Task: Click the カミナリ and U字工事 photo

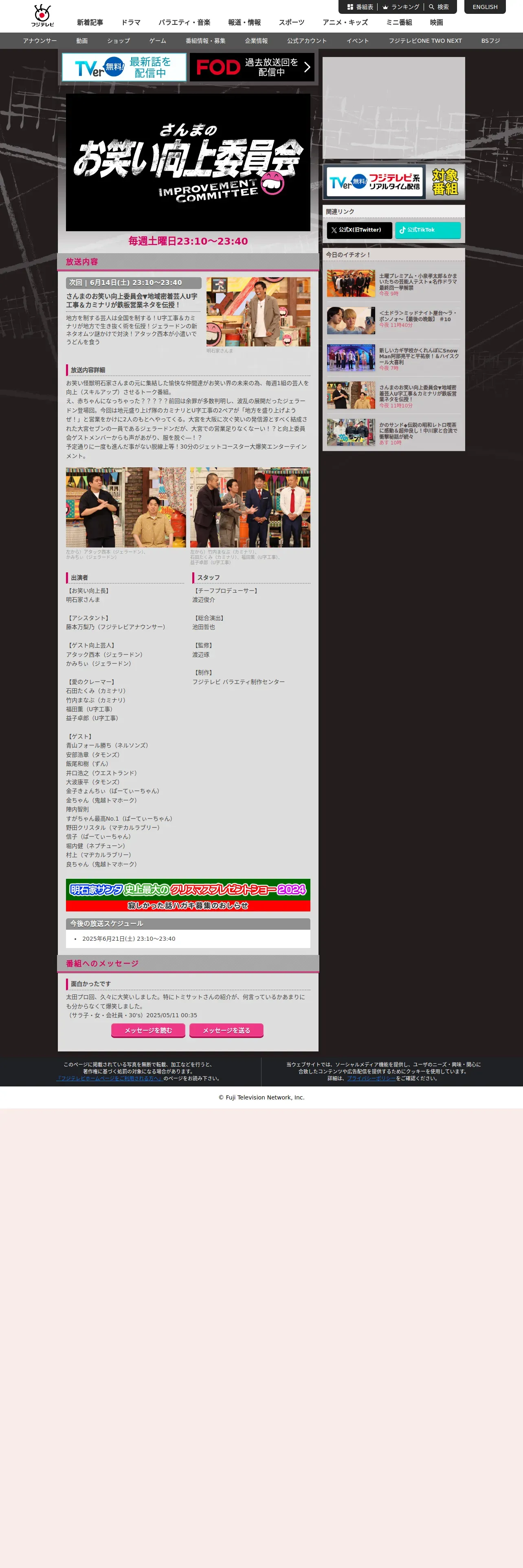Action: pos(250,507)
